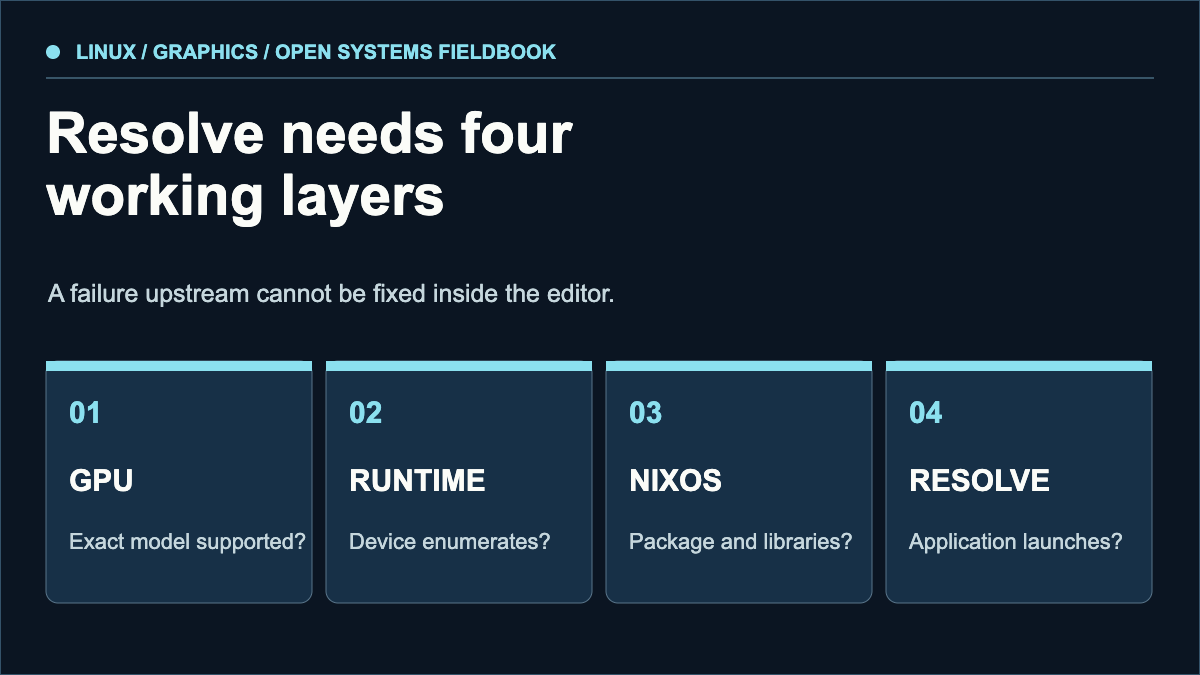Click the header text 'LINUX / GRAPHICS / OPEN SYSTEMS FIELDBOOK'

point(316,52)
